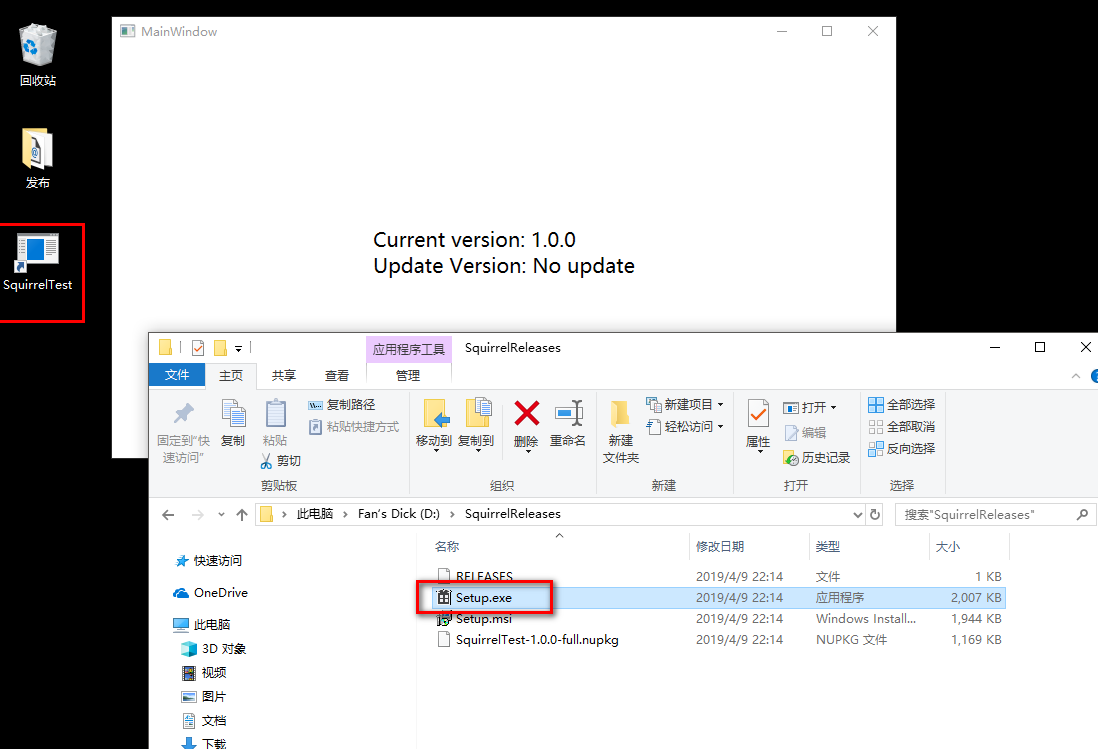
Task: Open the 新建项目 dropdown
Action: [684, 404]
